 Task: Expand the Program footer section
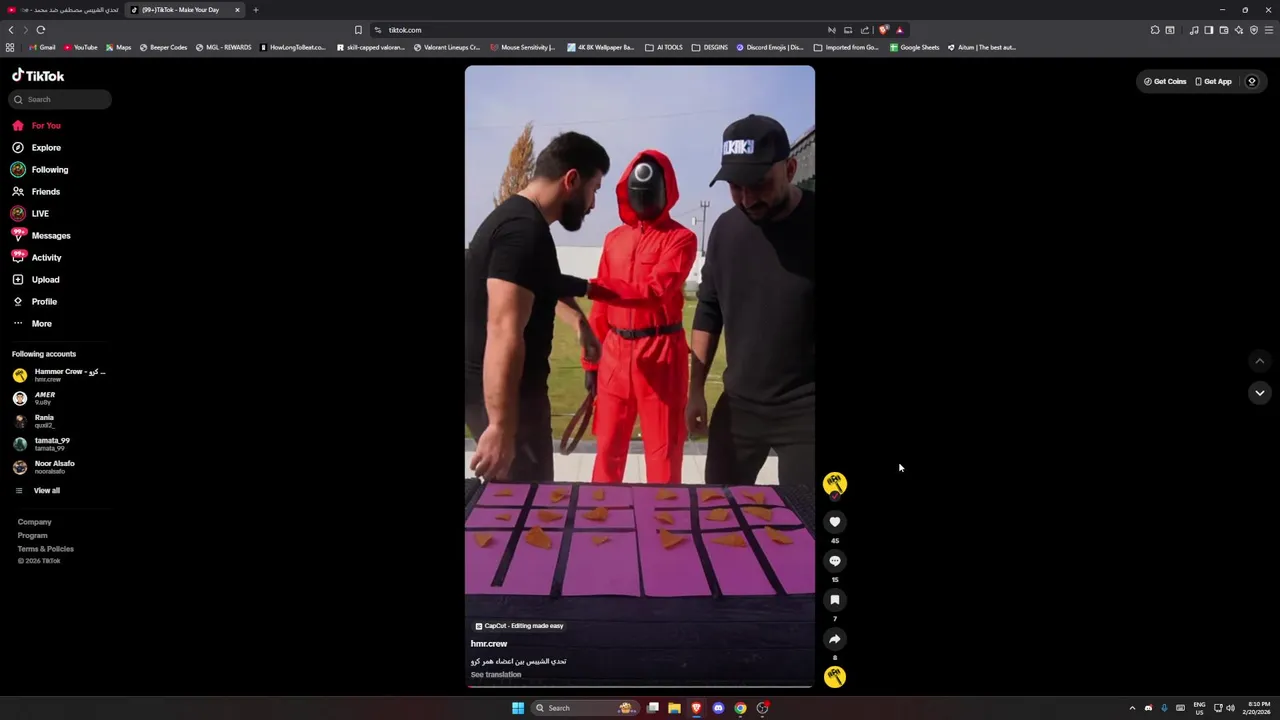[x=32, y=536]
